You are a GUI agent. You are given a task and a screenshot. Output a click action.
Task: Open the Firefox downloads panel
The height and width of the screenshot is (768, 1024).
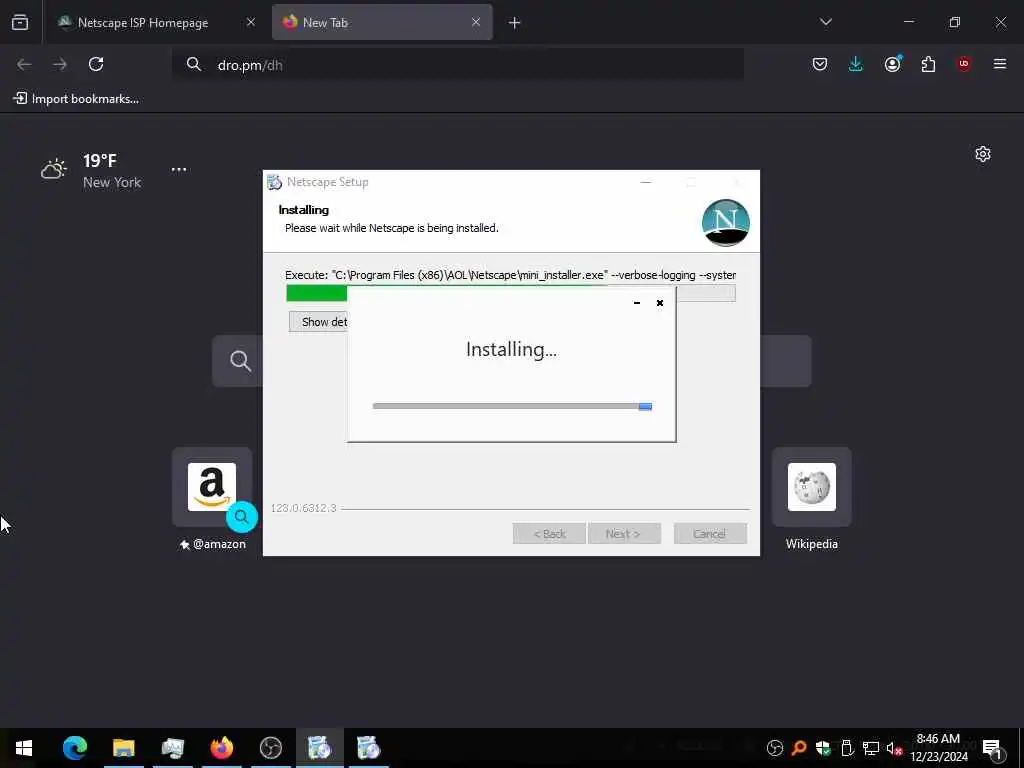pos(856,64)
